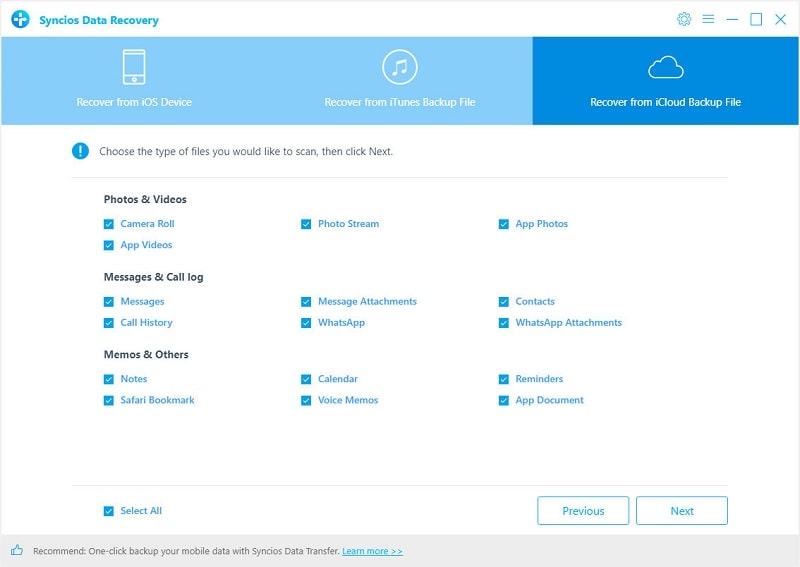Click the 'Choose the type of files' instruction
The width and height of the screenshot is (800, 567).
click(x=246, y=152)
